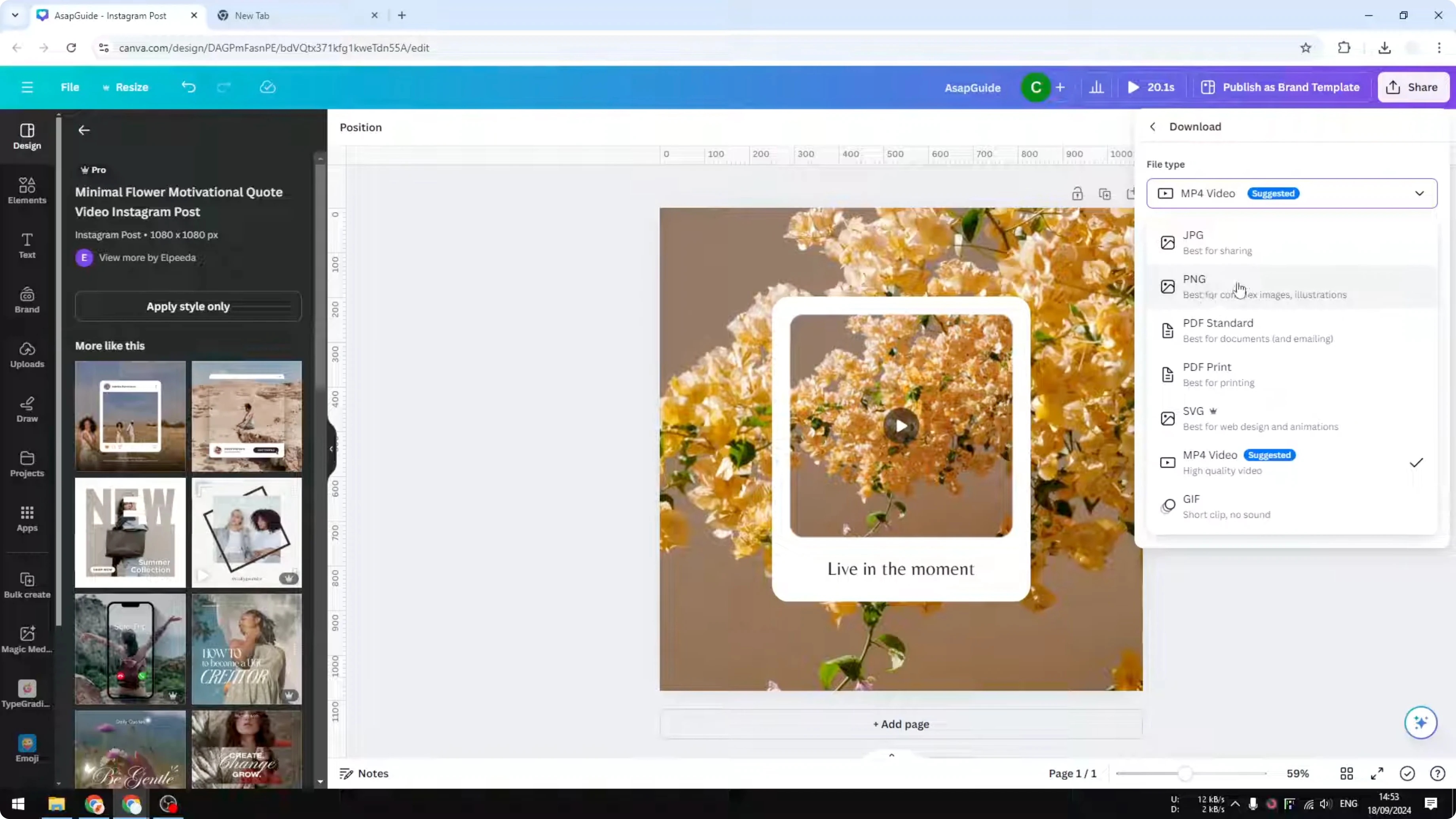1456x819 pixels.
Task: Open the insights chart icon
Action: coord(1096,87)
